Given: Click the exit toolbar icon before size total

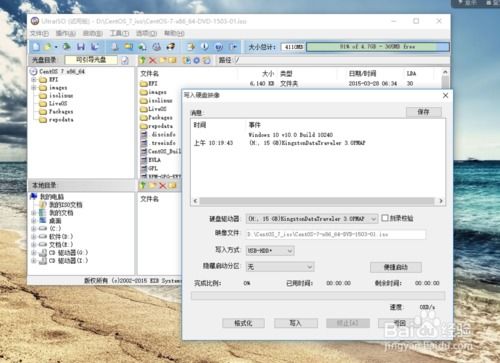Looking at the screenshot, I should (233, 47).
